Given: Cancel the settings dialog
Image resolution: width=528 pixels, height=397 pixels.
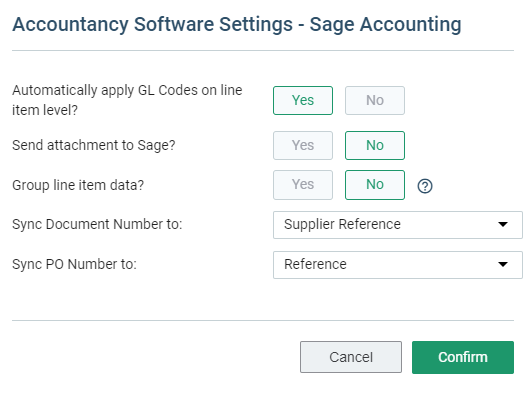Looking at the screenshot, I should tap(351, 357).
